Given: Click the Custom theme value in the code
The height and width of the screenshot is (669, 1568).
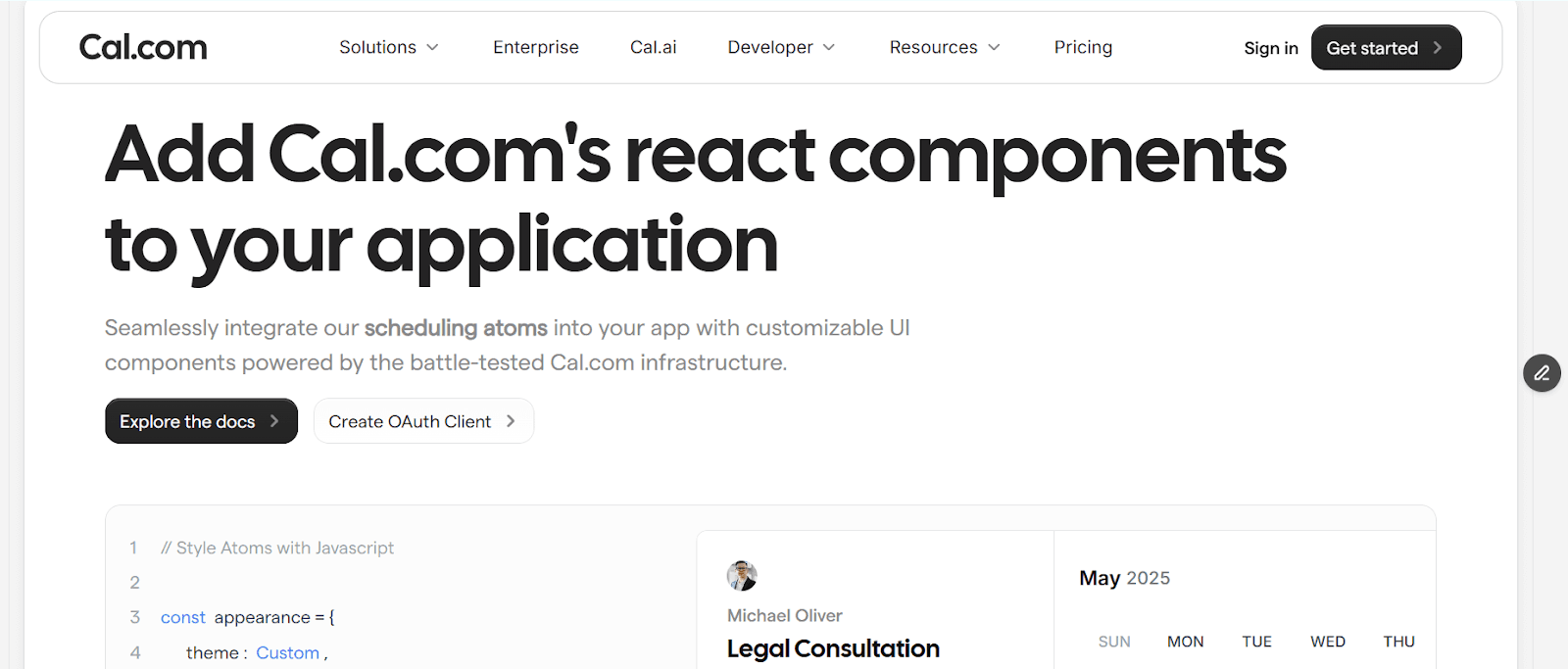Looking at the screenshot, I should pyautogui.click(x=287, y=651).
